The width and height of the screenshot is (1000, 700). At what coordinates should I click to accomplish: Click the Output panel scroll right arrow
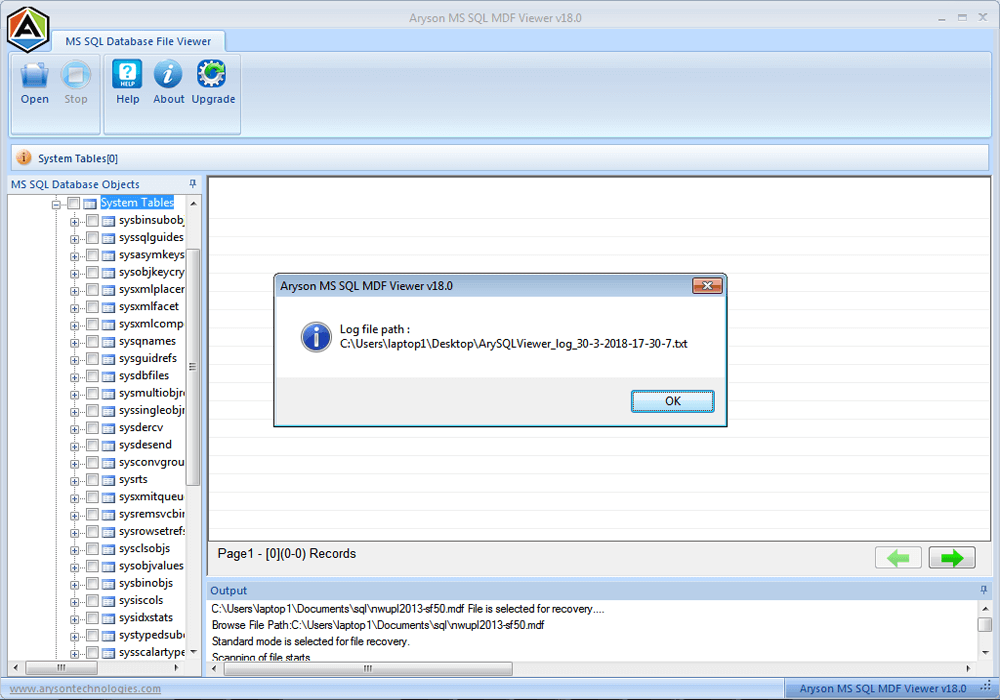968,668
